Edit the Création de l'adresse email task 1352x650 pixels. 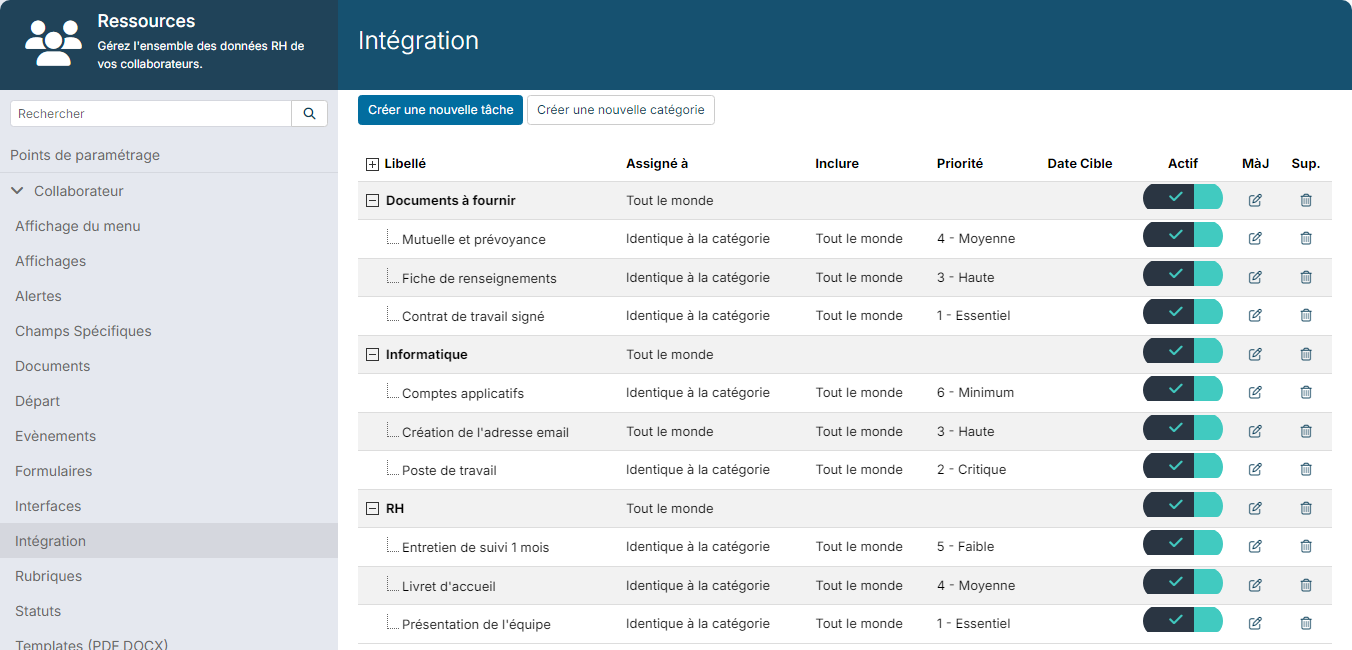[1255, 431]
